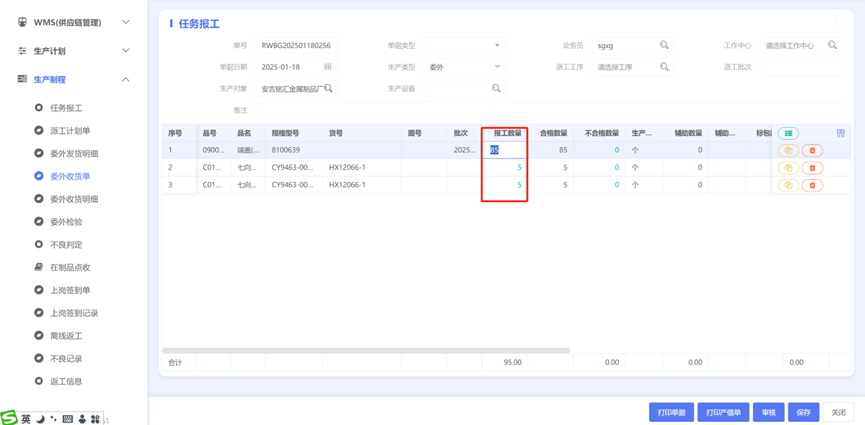This screenshot has height=425, width=865.
Task: Copy row 3 with the orange icon
Action: pyautogui.click(x=788, y=185)
